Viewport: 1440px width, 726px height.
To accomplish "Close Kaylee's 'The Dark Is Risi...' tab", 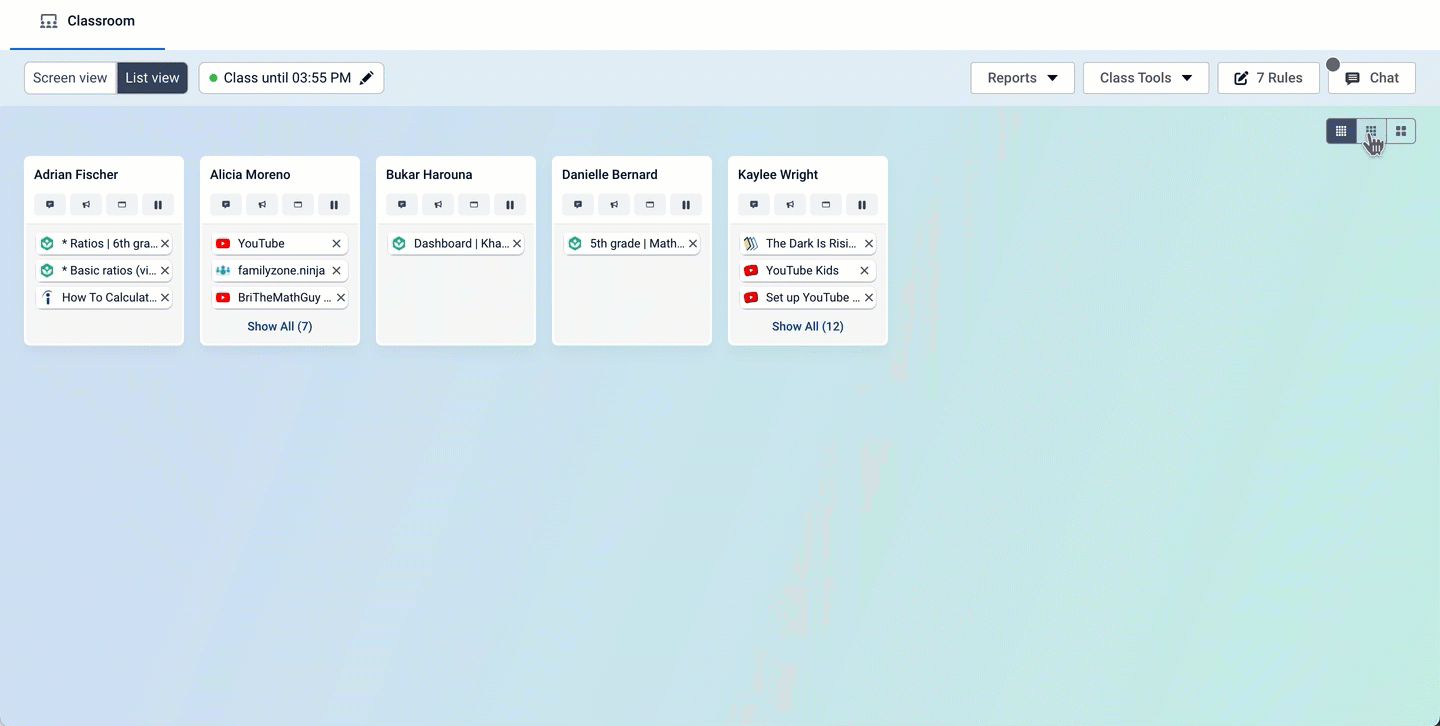I will tap(869, 243).
